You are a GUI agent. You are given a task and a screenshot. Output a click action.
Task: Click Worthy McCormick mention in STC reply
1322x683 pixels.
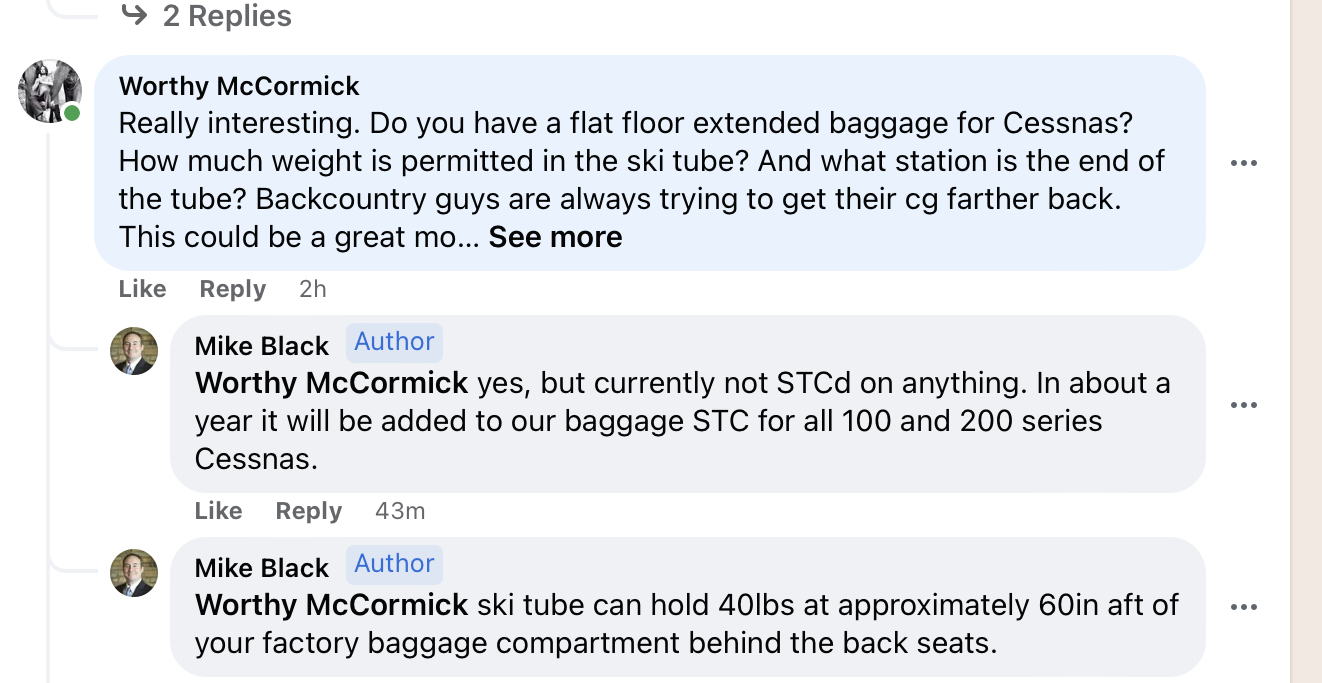331,383
